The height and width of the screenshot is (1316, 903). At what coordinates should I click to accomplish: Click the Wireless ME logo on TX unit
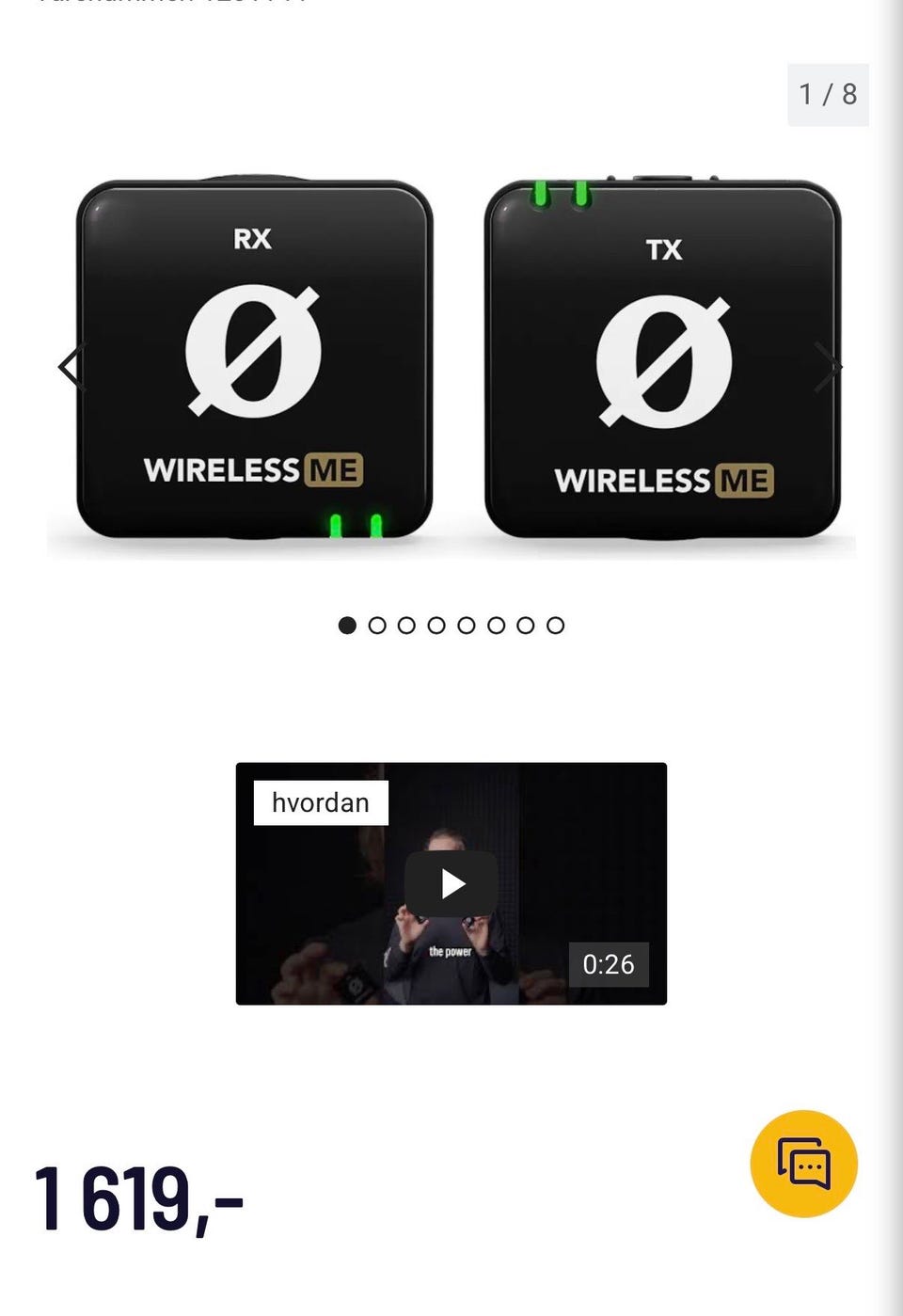[664, 480]
